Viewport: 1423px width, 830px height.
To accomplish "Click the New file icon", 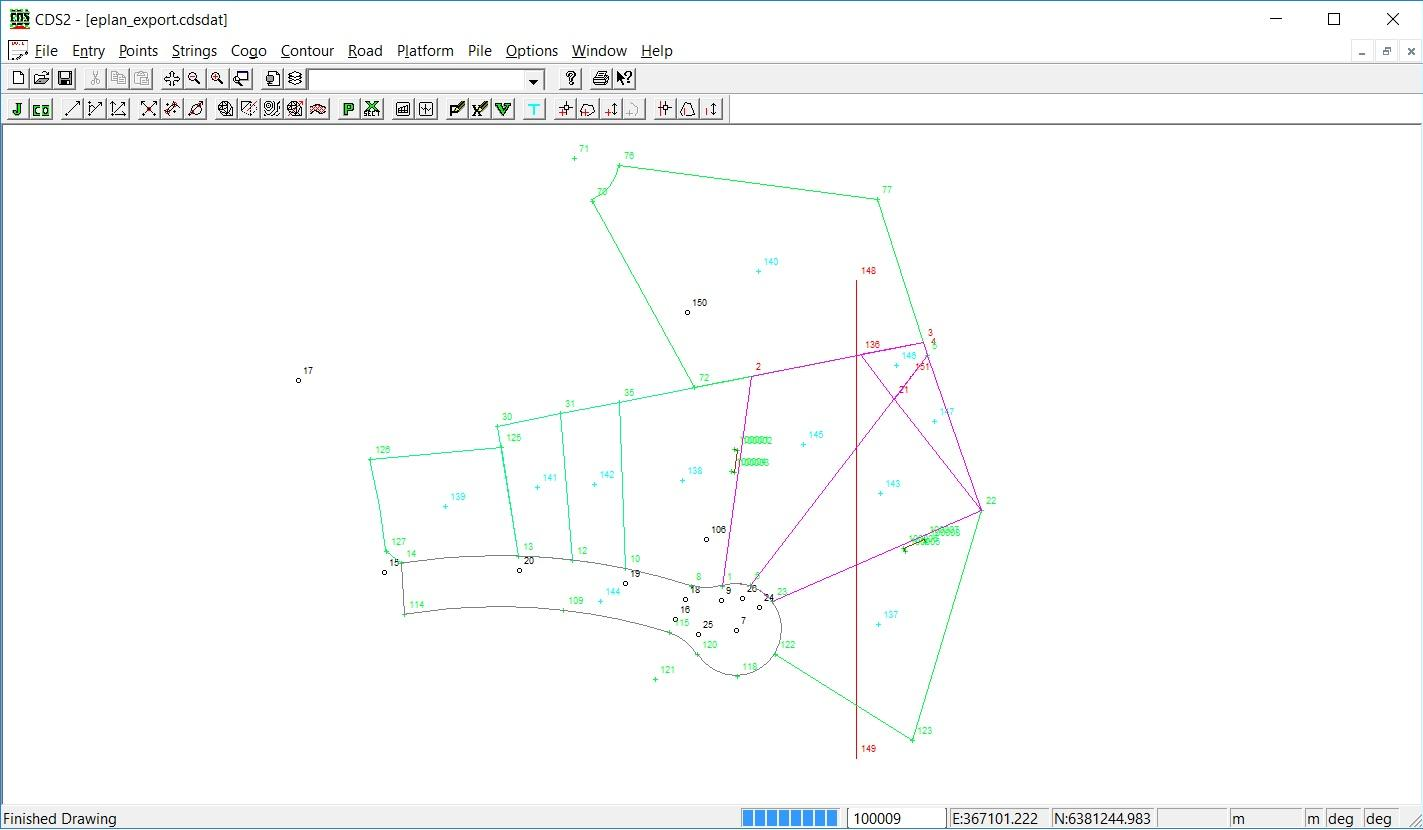I will click(18, 79).
